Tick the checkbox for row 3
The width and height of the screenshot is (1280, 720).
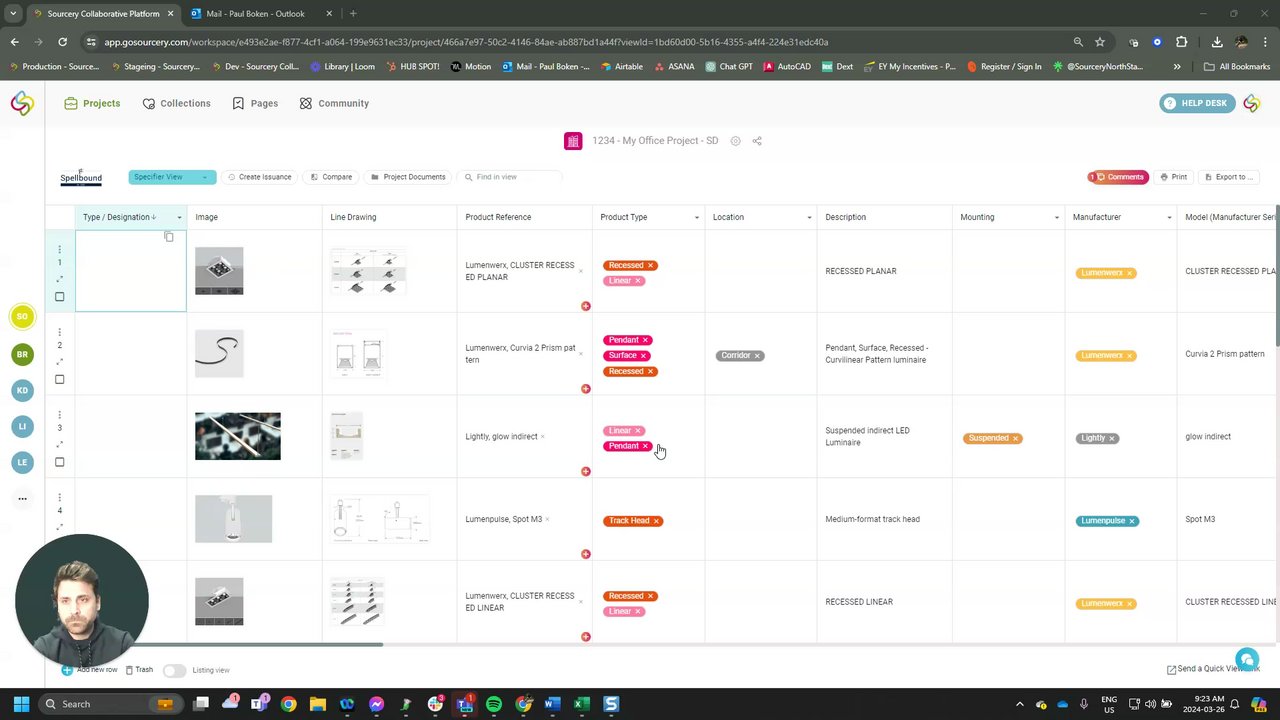point(59,462)
